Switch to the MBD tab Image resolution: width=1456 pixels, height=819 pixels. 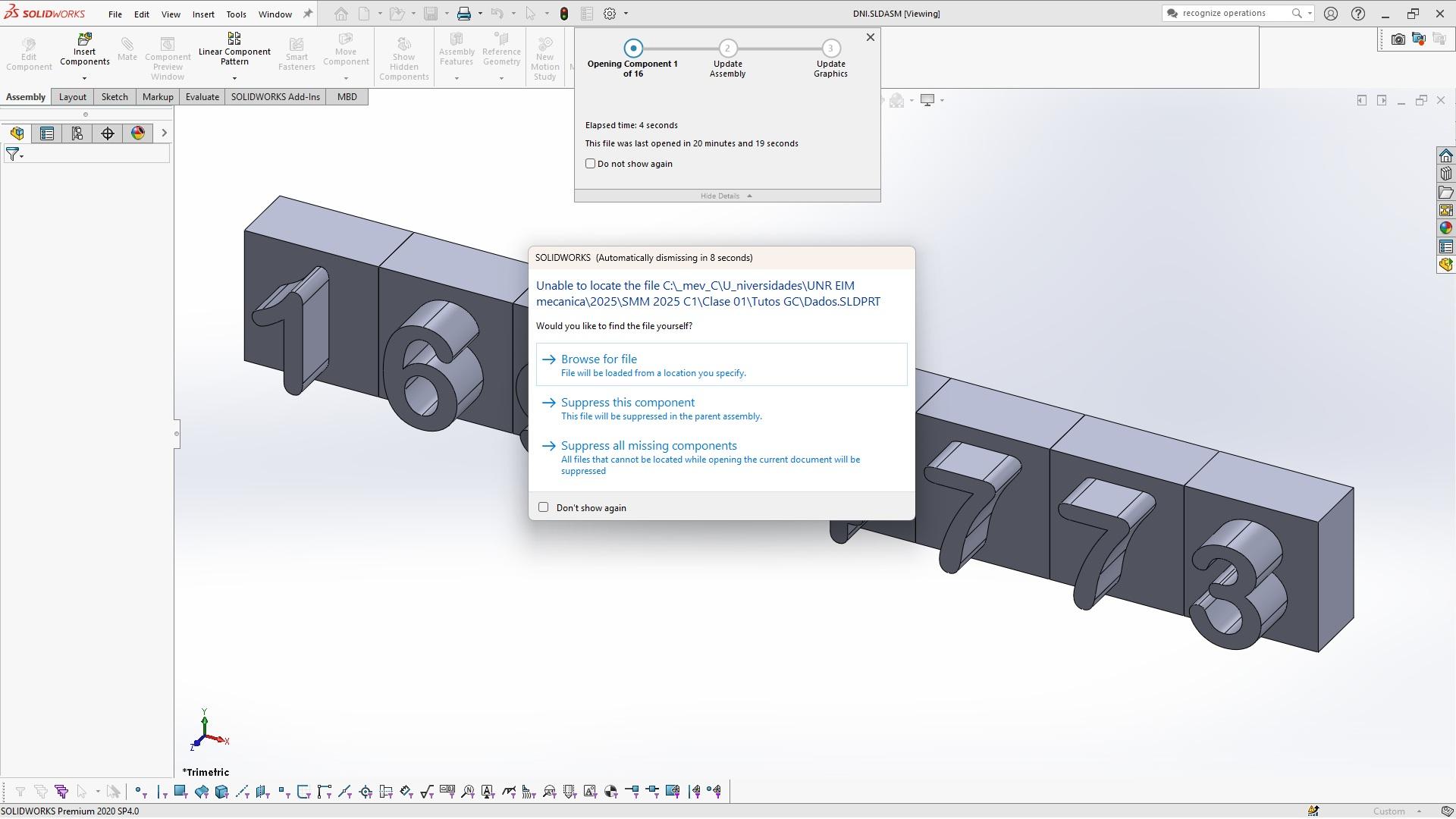pyautogui.click(x=347, y=97)
